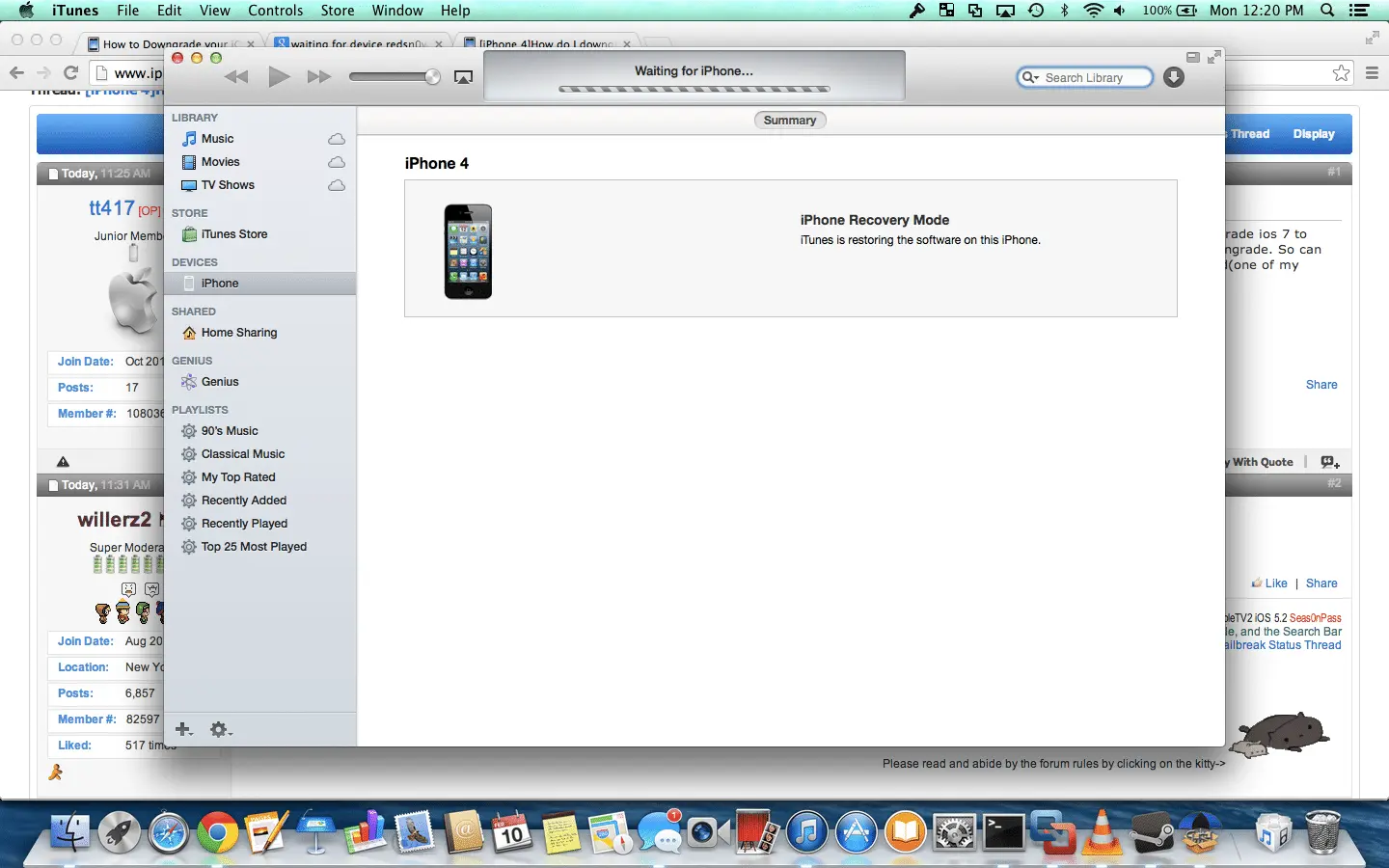Enter iTunes full screen mode icon
The height and width of the screenshot is (868, 1389).
pyautogui.click(x=1214, y=57)
